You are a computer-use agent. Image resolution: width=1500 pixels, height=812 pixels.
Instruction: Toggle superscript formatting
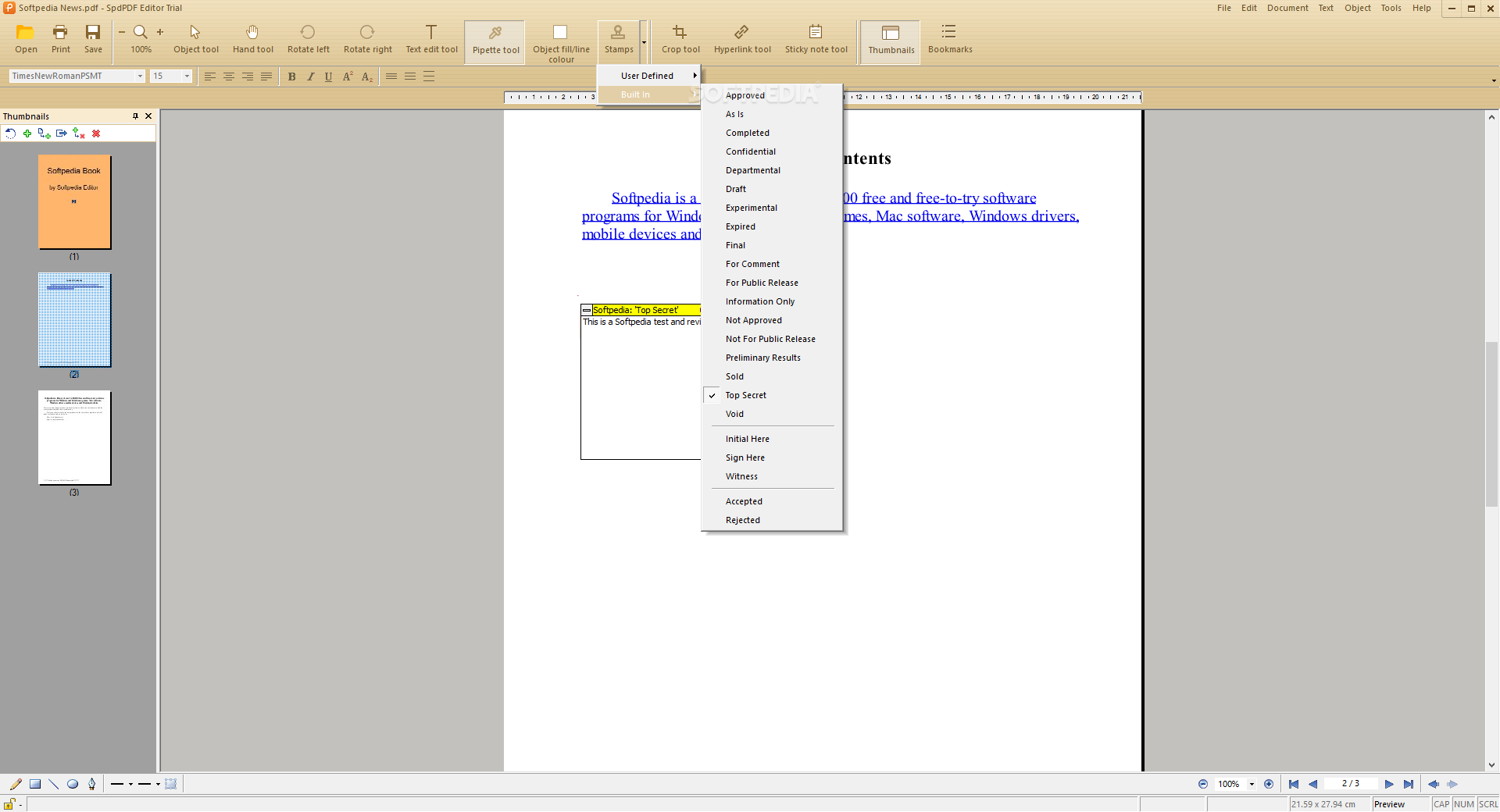[x=348, y=77]
